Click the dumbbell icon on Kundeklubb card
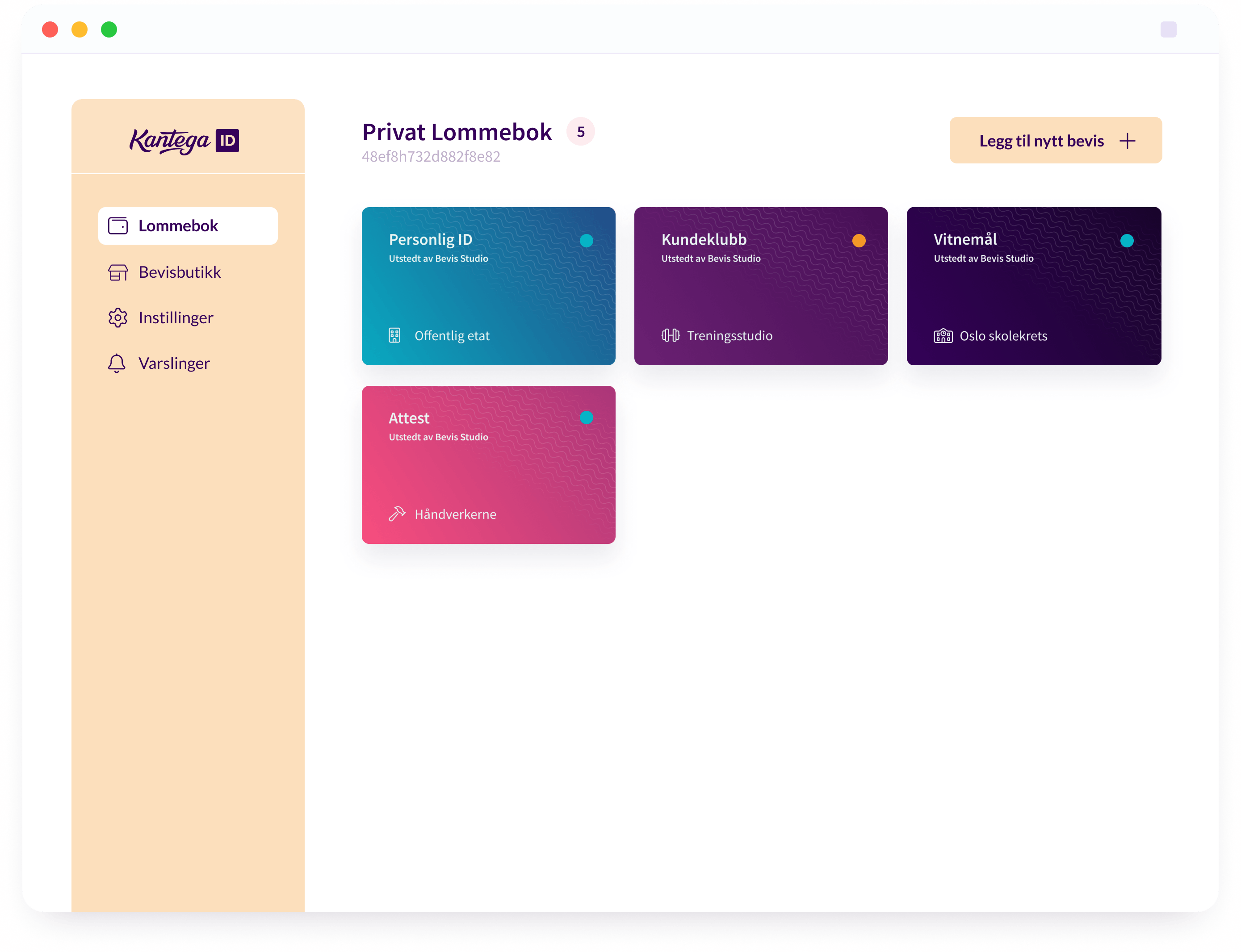The image size is (1241, 952). 670,335
